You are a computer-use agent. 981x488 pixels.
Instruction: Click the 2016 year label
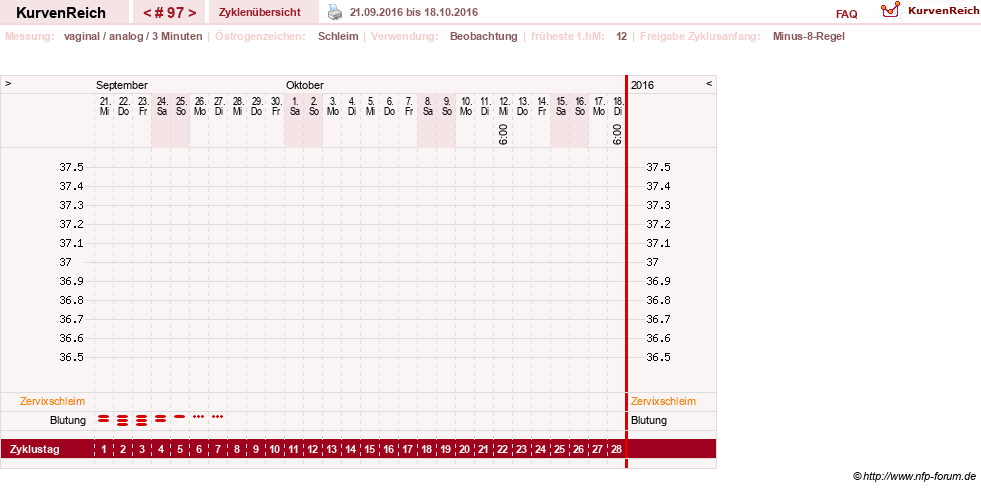tap(643, 85)
